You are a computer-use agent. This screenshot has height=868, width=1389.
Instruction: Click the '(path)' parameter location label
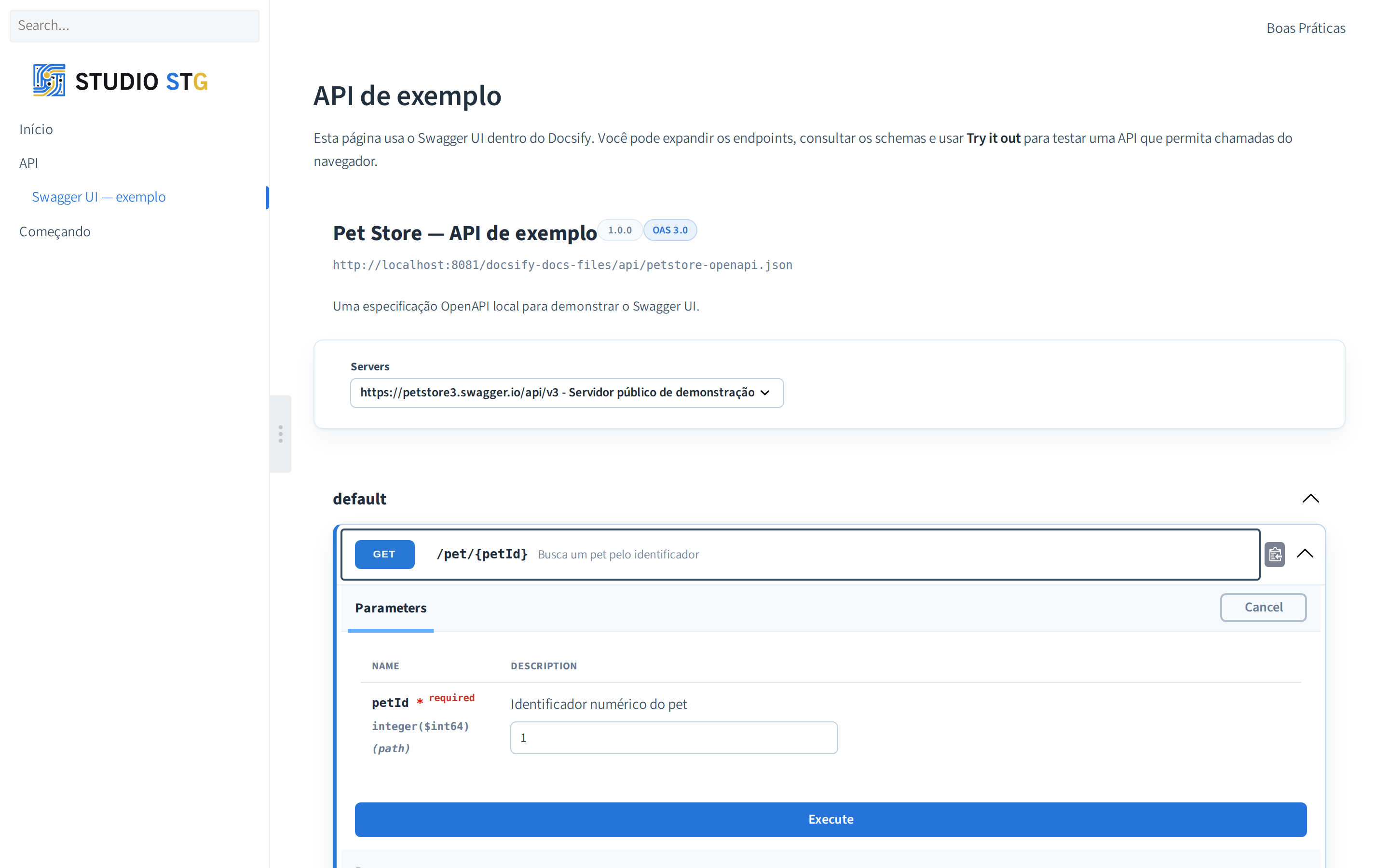pyautogui.click(x=391, y=748)
